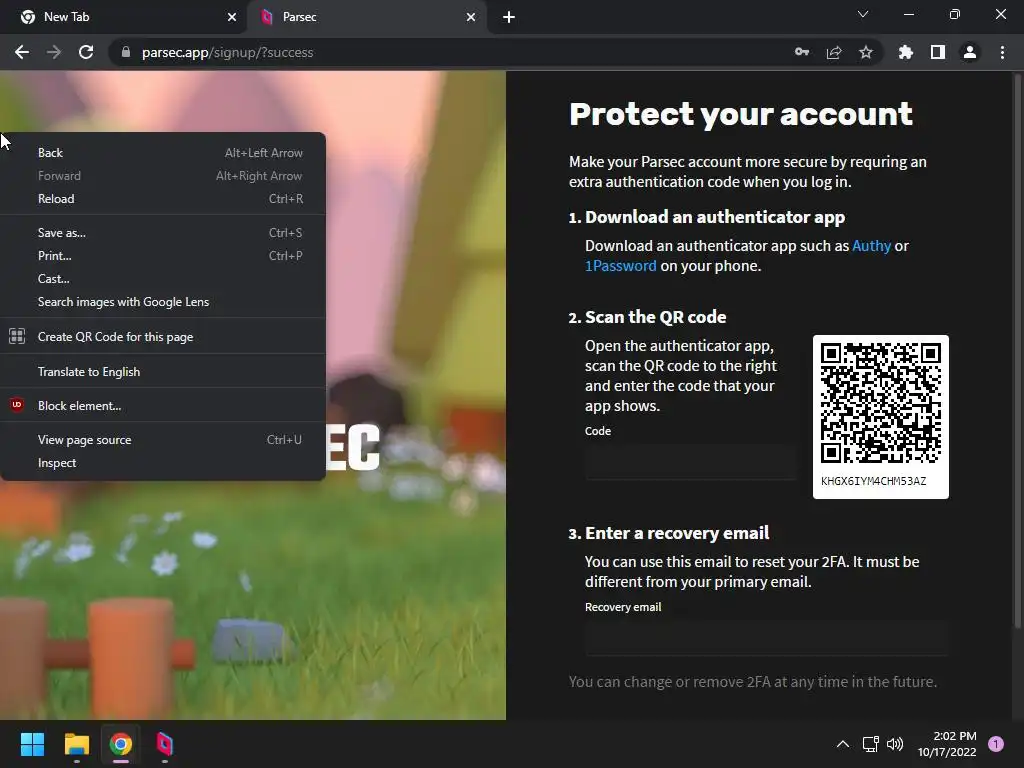Open the taskbar clock and date
This screenshot has height=768, width=1024.
947,744
